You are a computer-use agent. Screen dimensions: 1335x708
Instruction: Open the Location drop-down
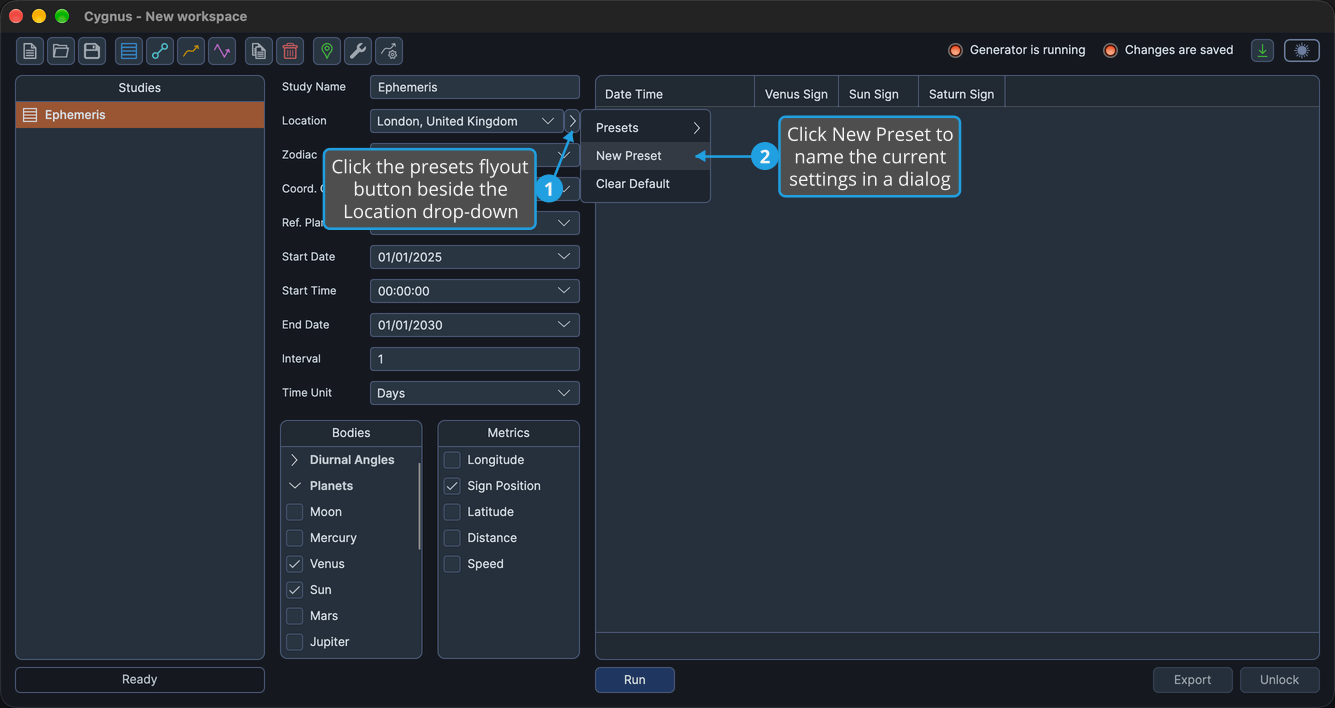[466, 121]
